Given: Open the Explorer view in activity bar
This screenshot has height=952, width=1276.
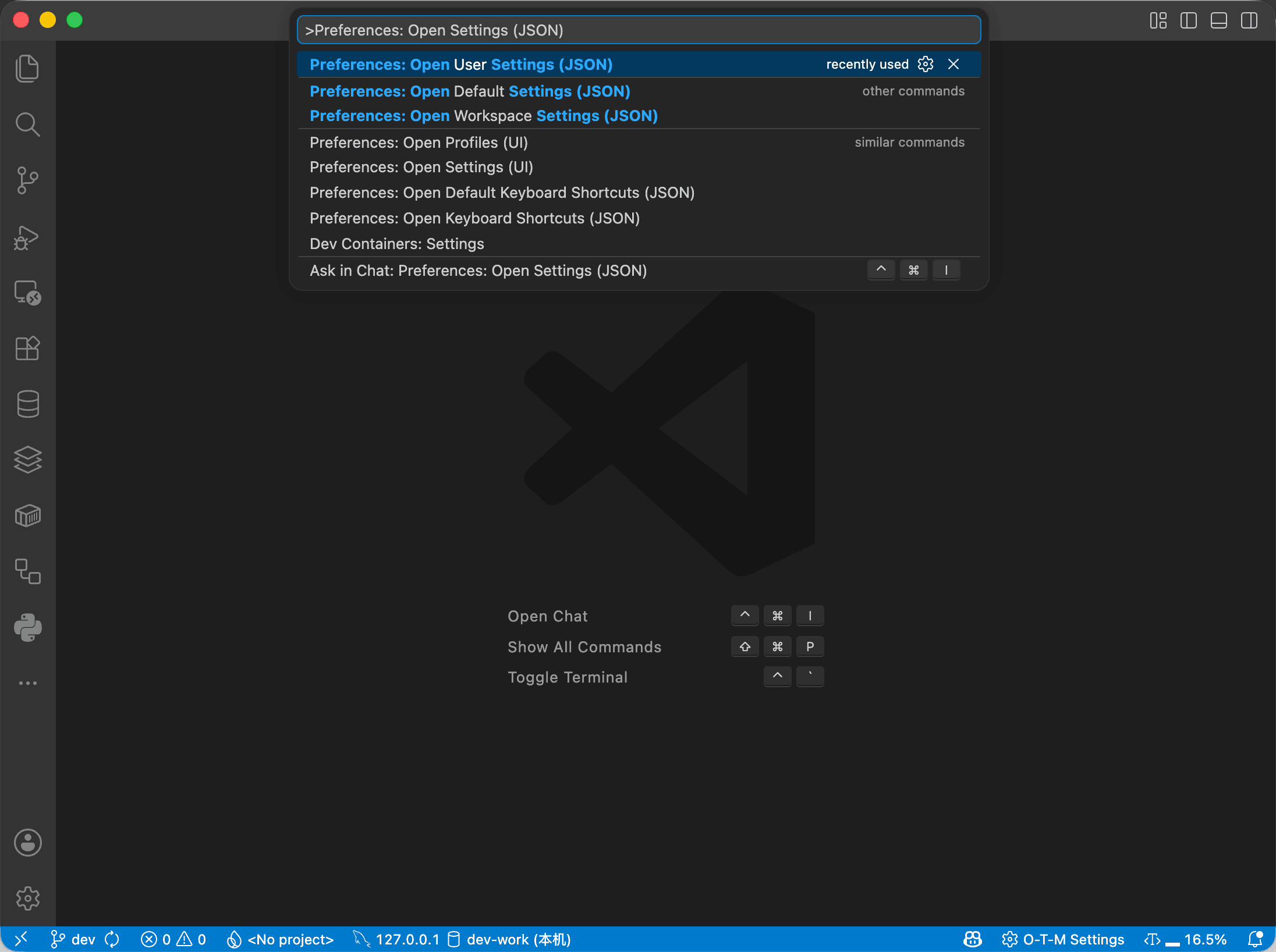Looking at the screenshot, I should click(x=27, y=69).
